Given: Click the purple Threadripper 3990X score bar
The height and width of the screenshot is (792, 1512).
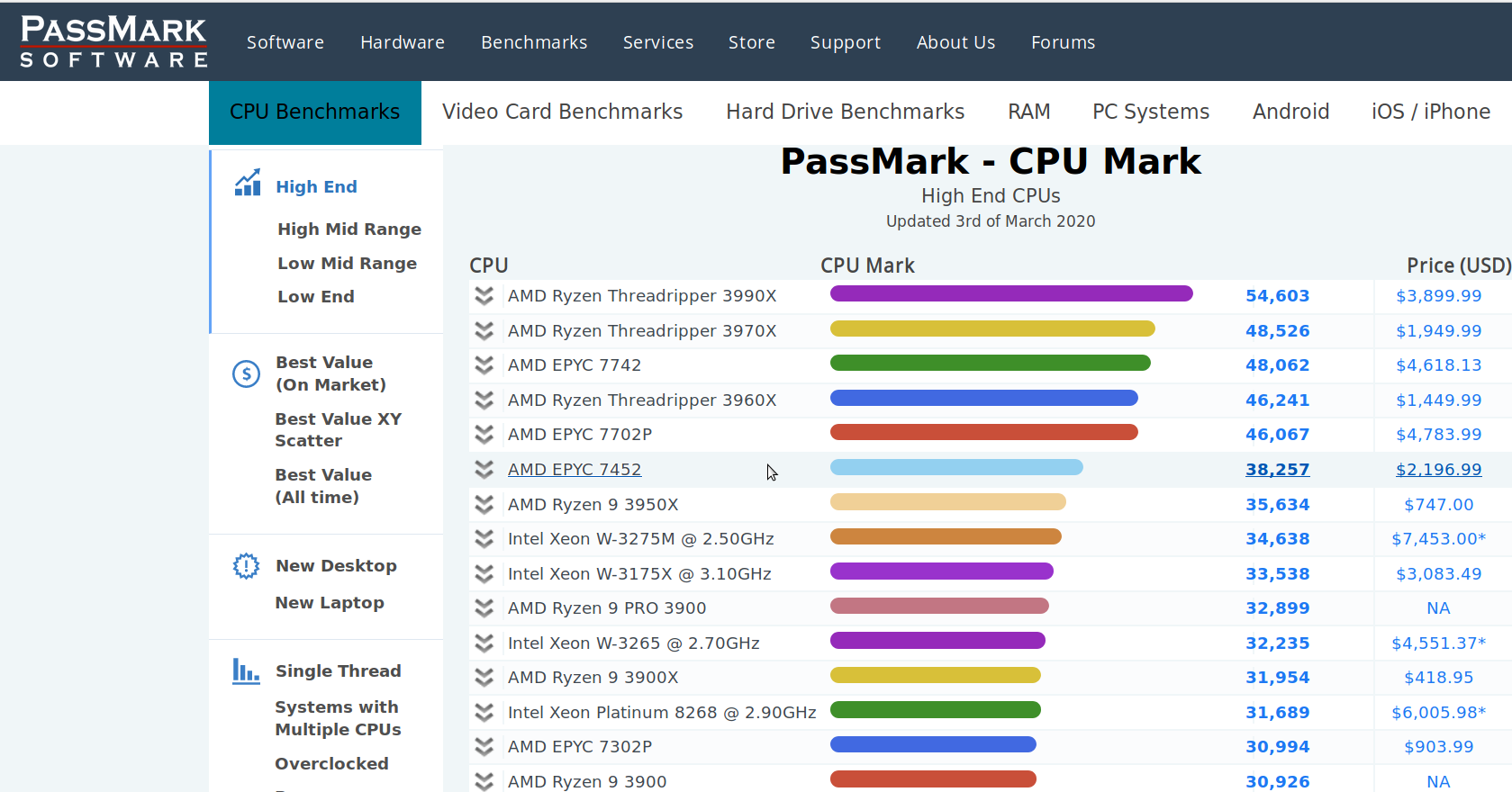Looking at the screenshot, I should (x=1011, y=293).
